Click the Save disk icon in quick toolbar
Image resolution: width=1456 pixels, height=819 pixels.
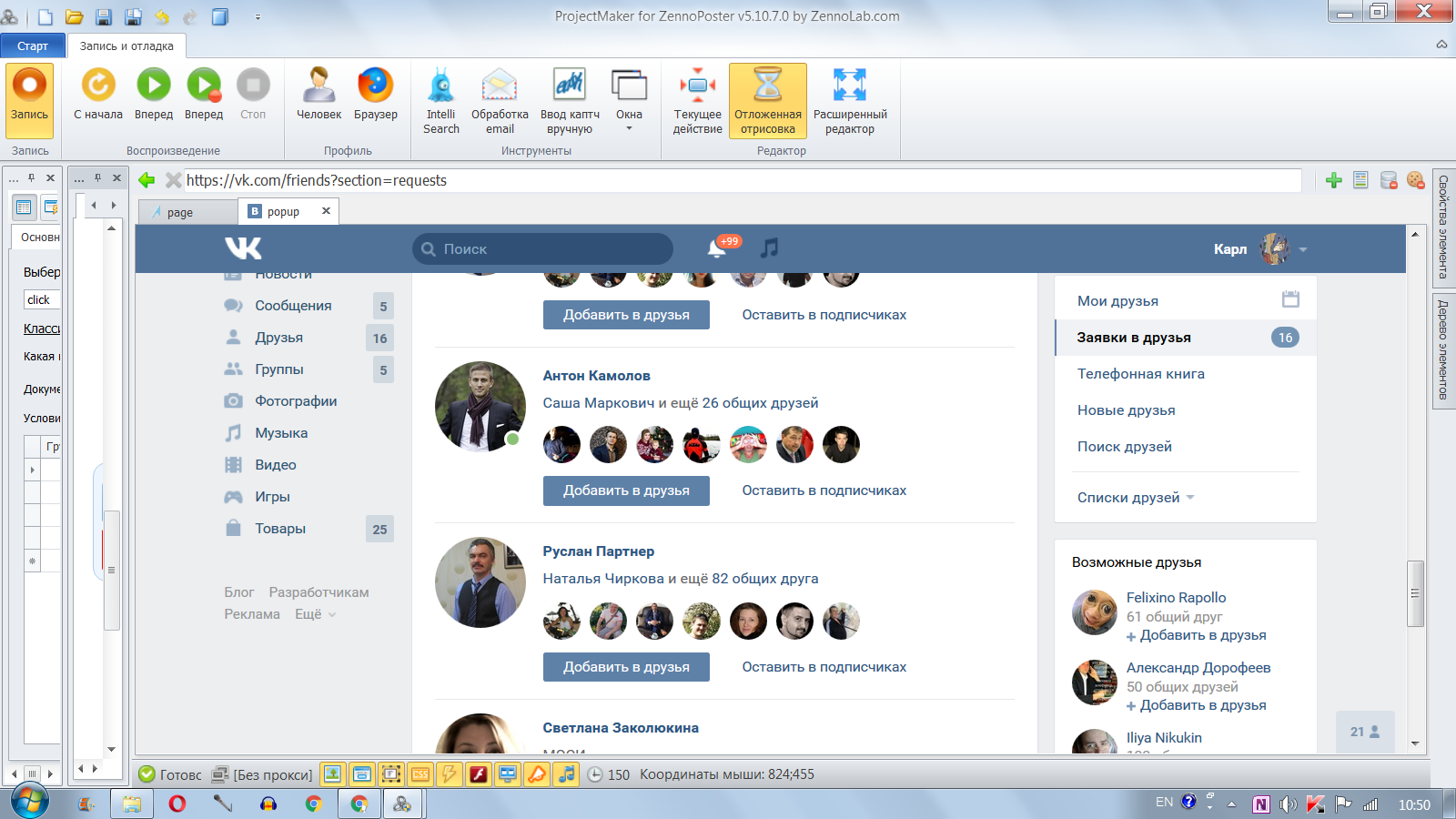click(x=104, y=16)
